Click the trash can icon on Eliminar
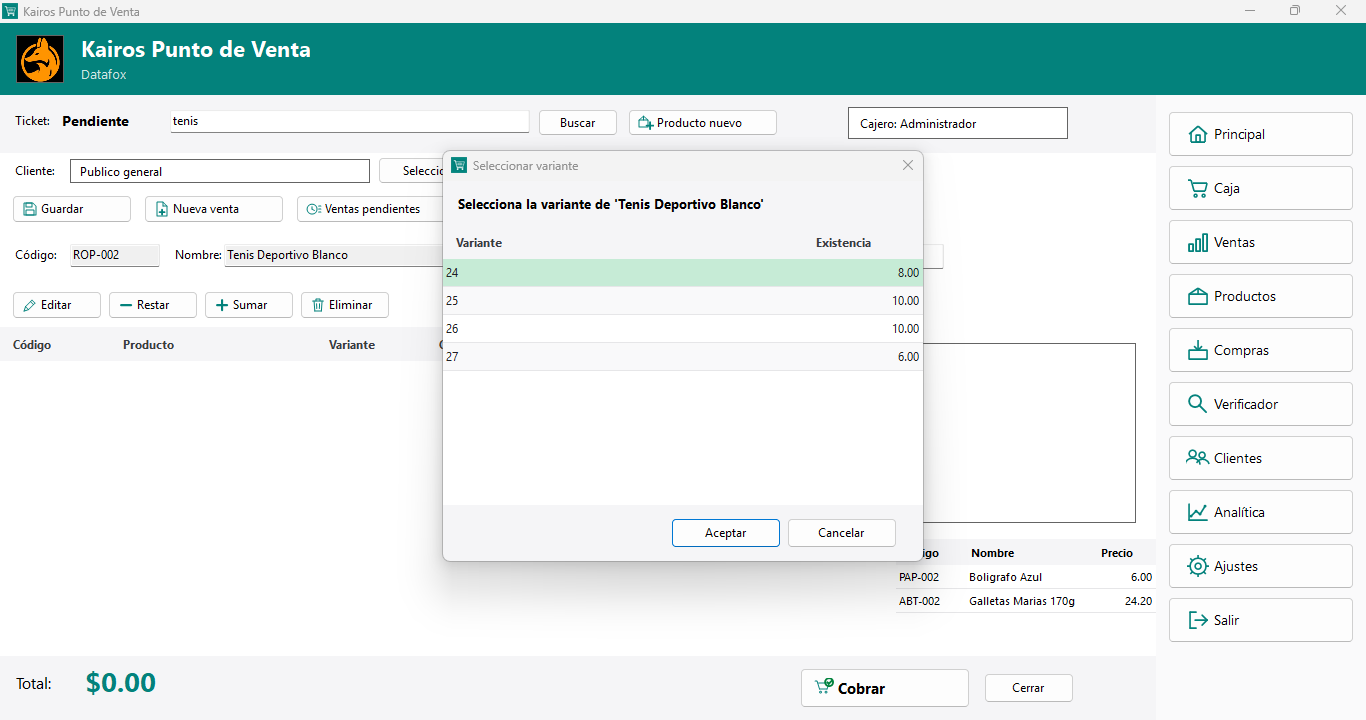Image resolution: width=1366 pixels, height=720 pixels. coord(318,305)
